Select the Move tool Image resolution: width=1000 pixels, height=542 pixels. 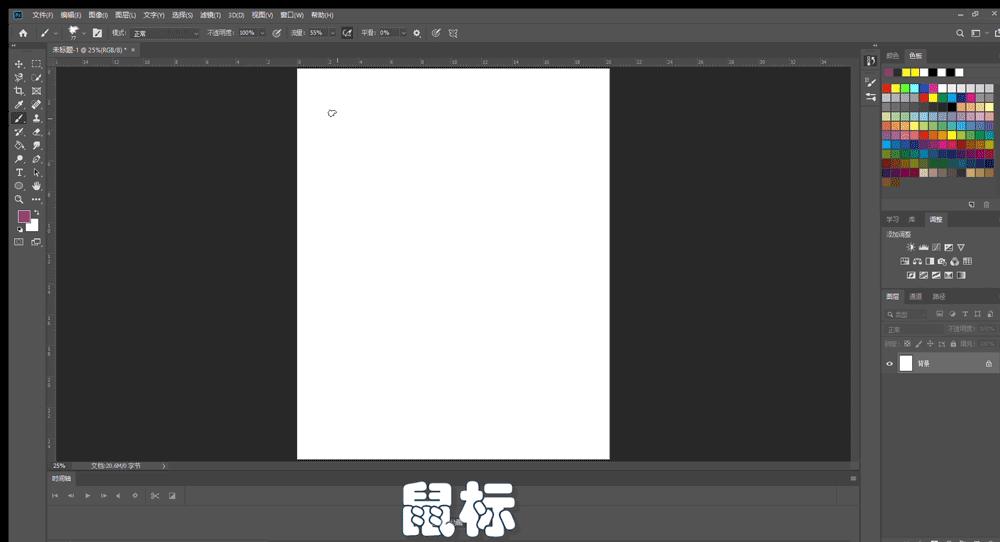[19, 64]
